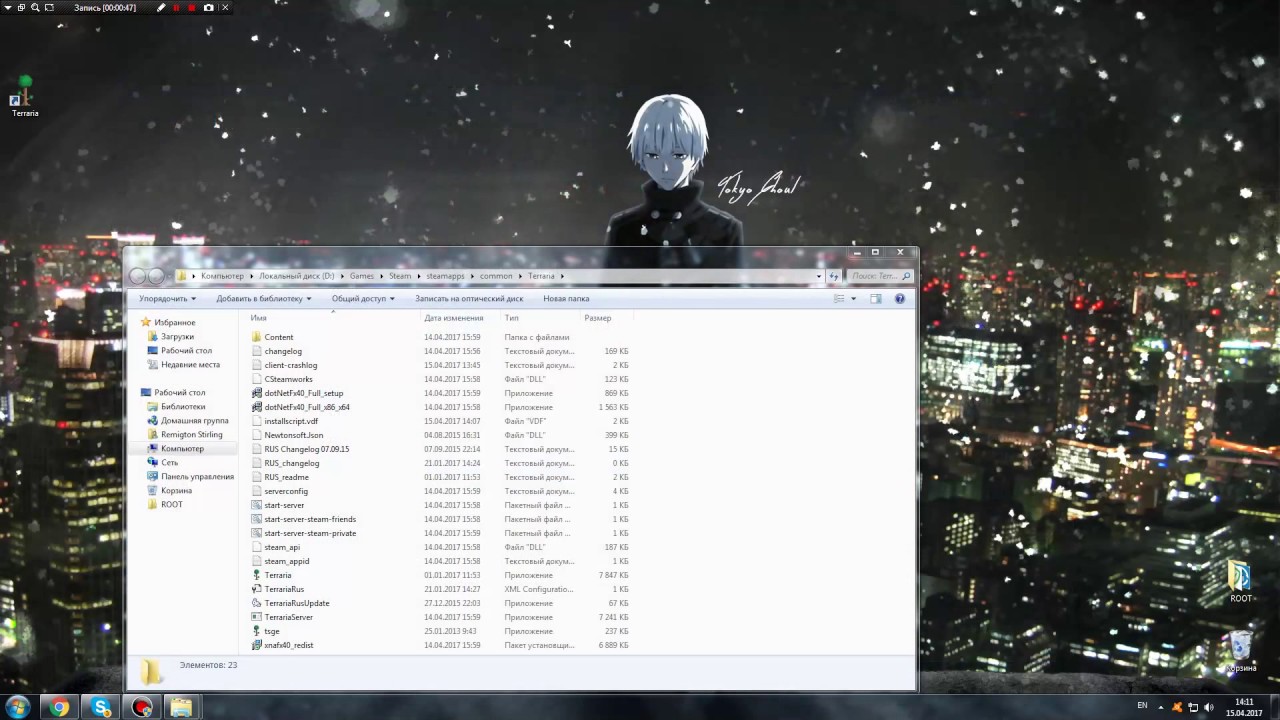Screen dimensions: 1280x720
Task: Sort by Размер column header
Action: tap(607, 318)
